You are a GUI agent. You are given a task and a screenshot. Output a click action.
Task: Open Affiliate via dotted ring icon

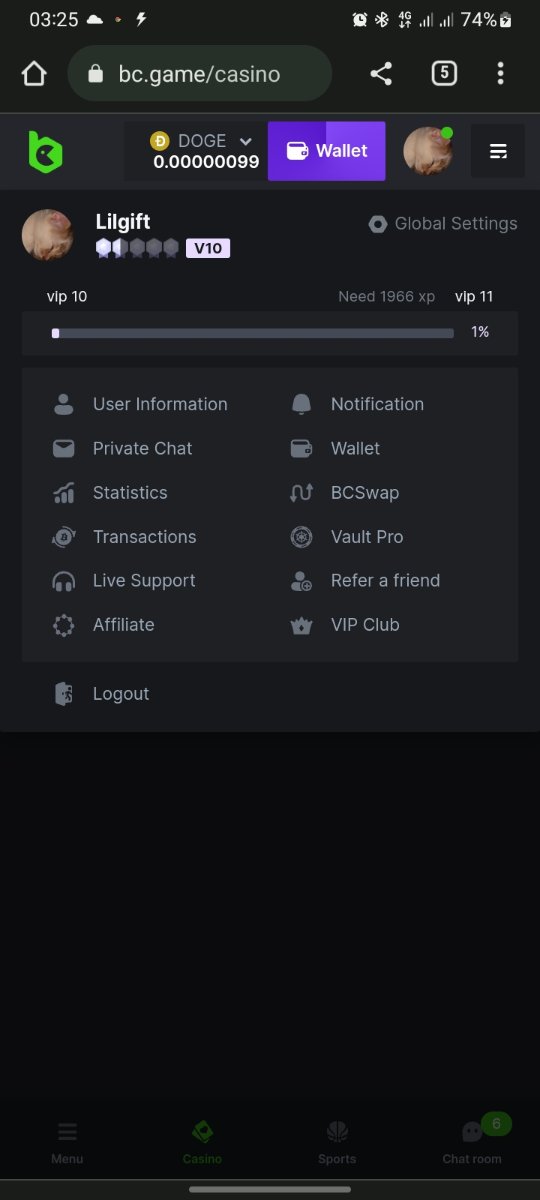pos(64,625)
